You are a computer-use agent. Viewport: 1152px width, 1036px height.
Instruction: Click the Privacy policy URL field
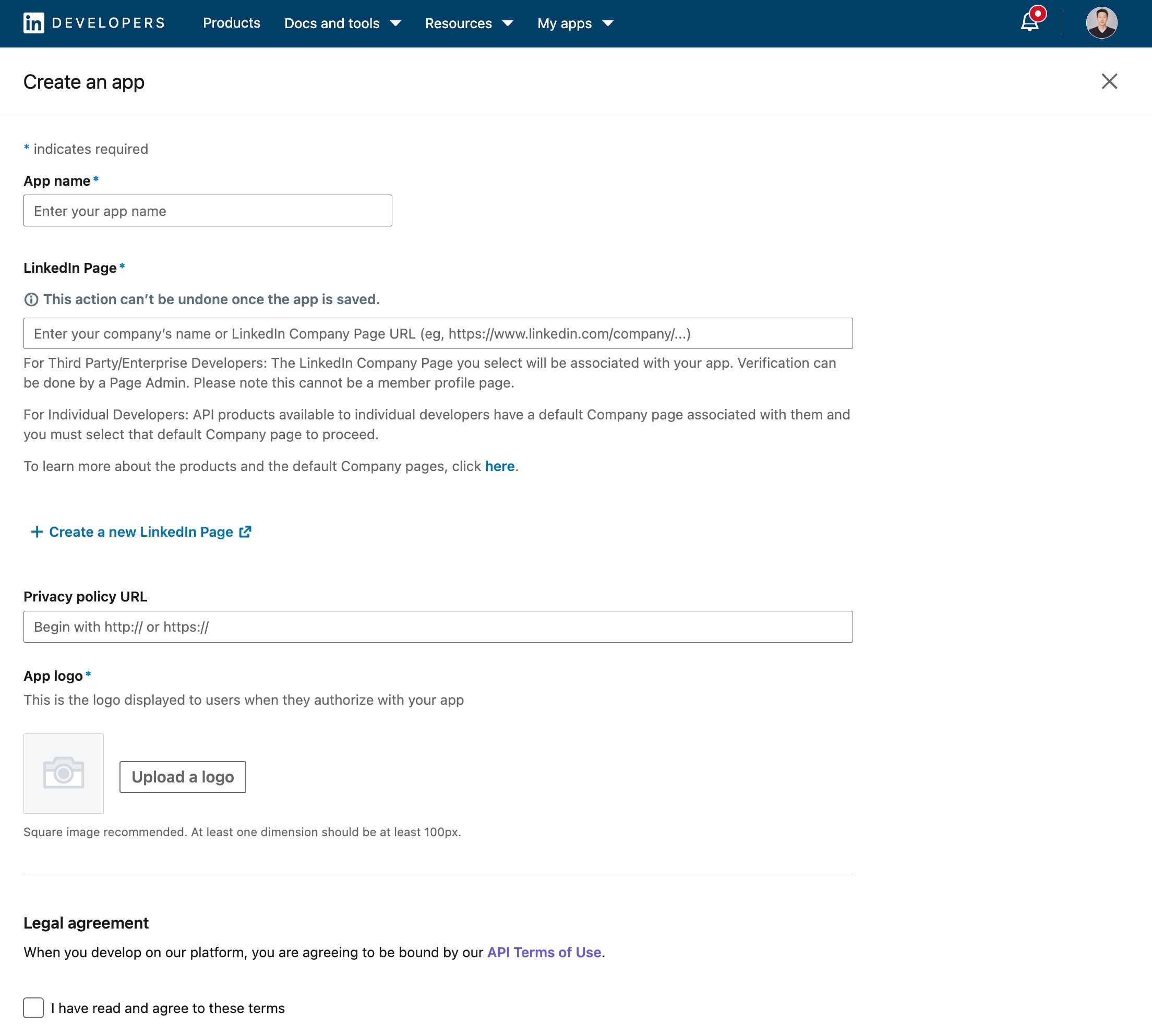[x=438, y=626]
